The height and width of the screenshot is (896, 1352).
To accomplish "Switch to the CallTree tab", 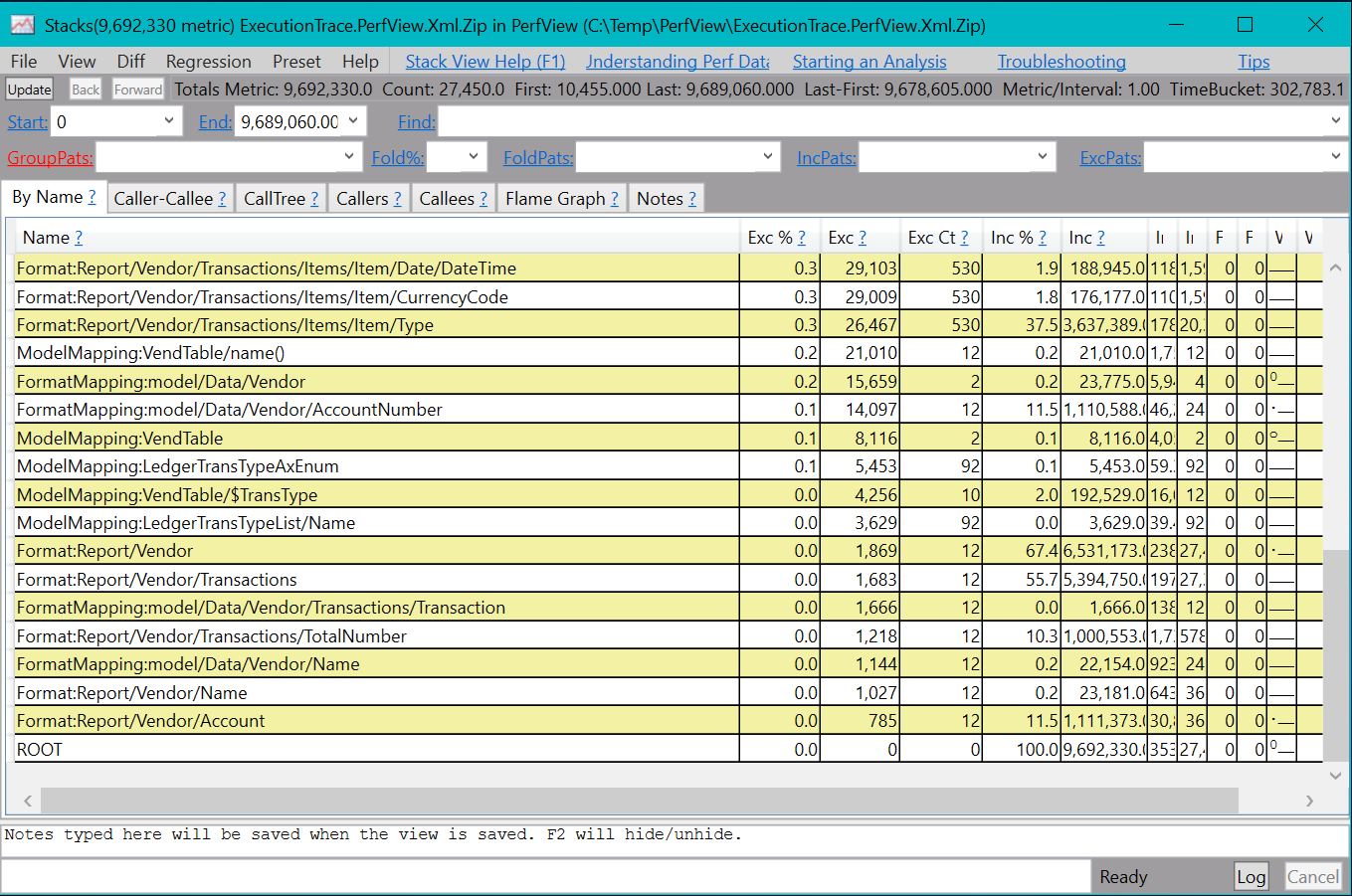I will (x=281, y=199).
